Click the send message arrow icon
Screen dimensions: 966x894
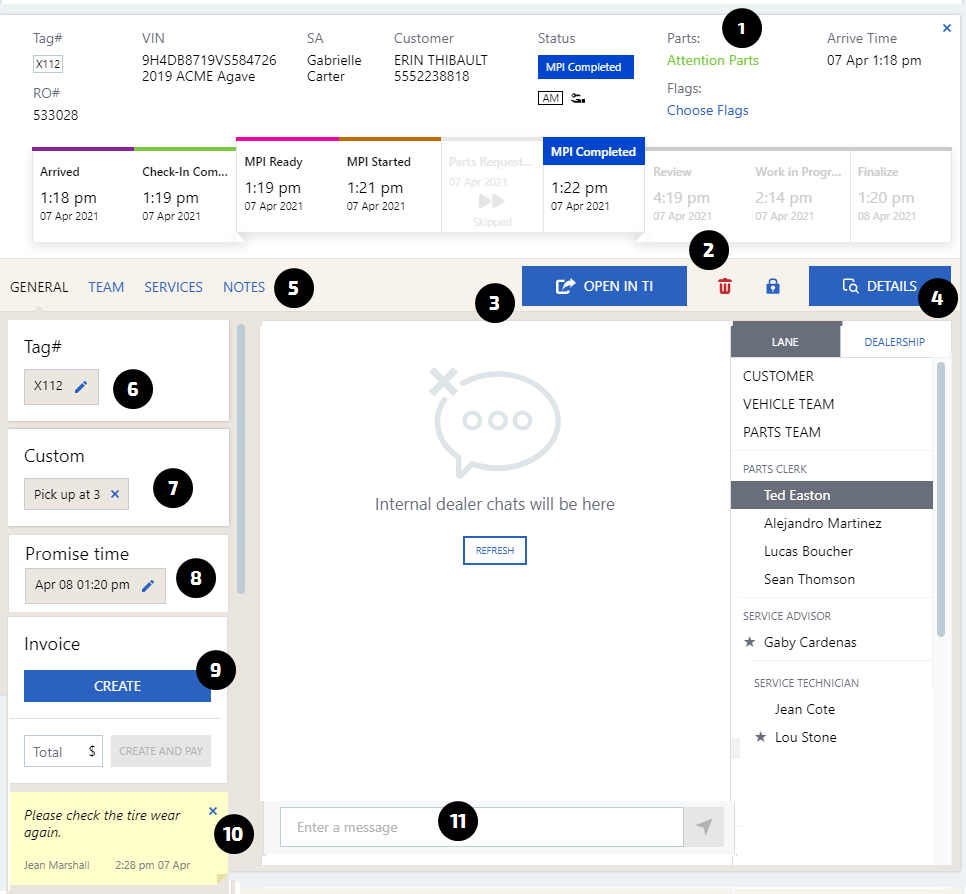704,827
